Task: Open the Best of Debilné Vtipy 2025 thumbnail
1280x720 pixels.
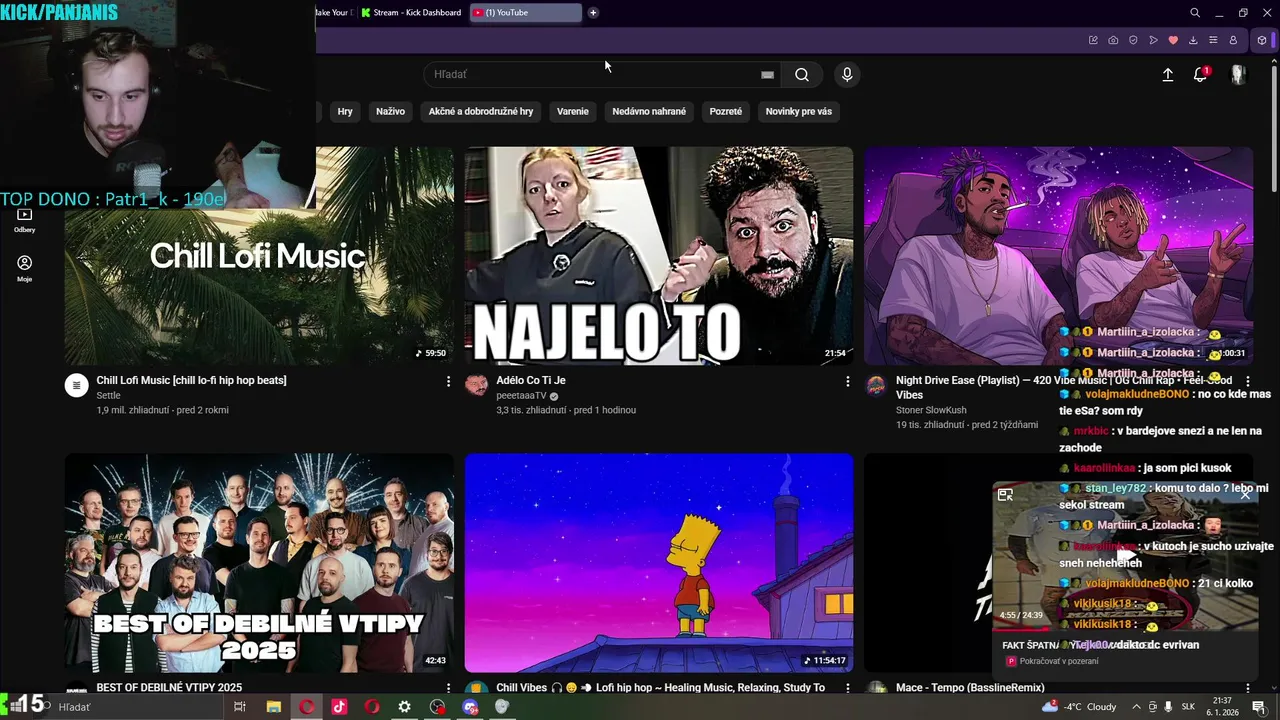Action: click(x=259, y=562)
